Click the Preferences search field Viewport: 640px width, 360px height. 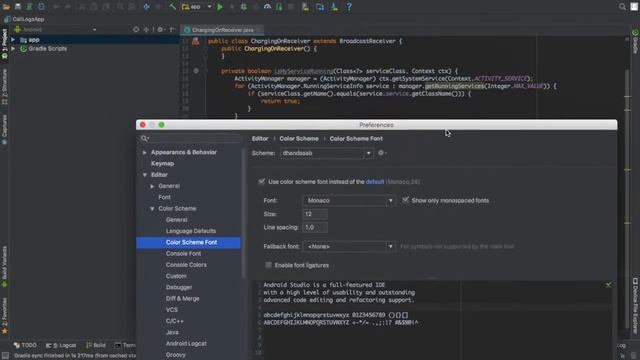click(x=190, y=139)
